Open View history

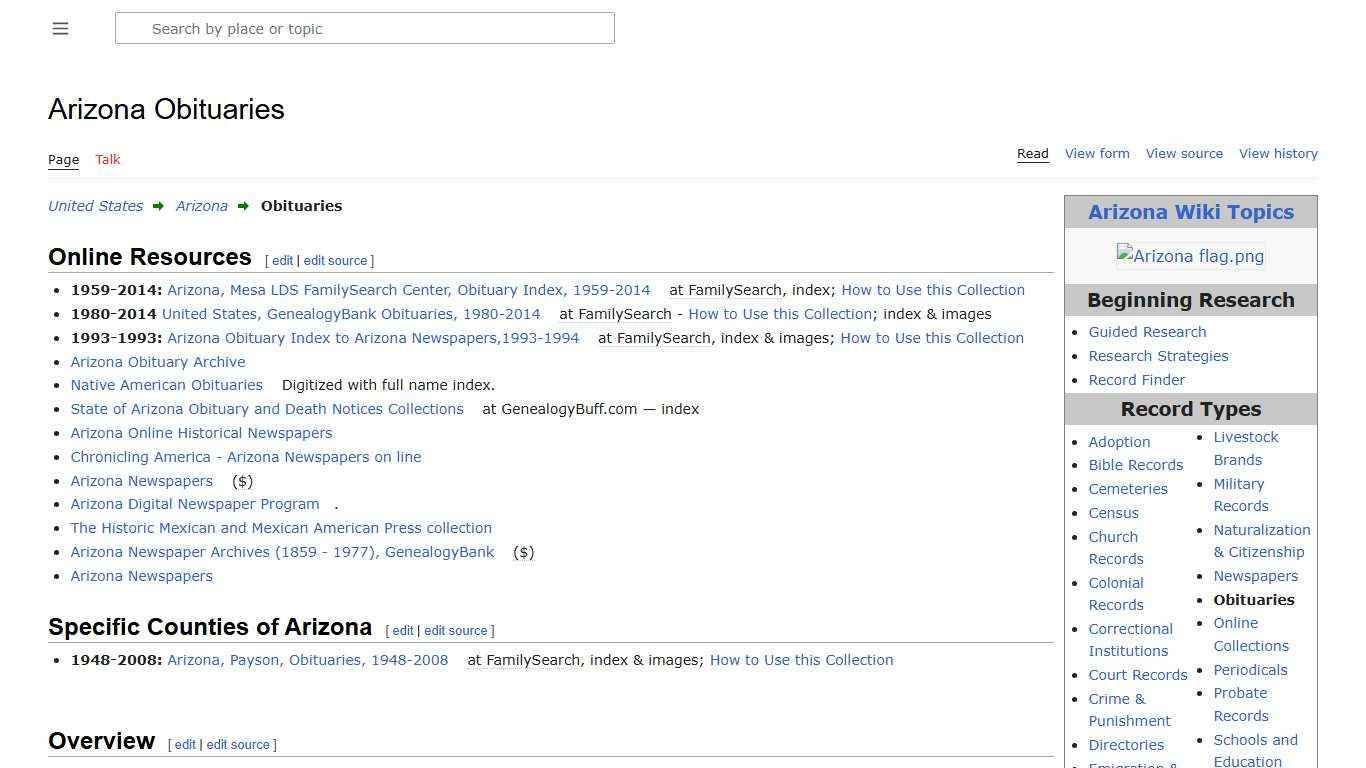click(x=1278, y=153)
